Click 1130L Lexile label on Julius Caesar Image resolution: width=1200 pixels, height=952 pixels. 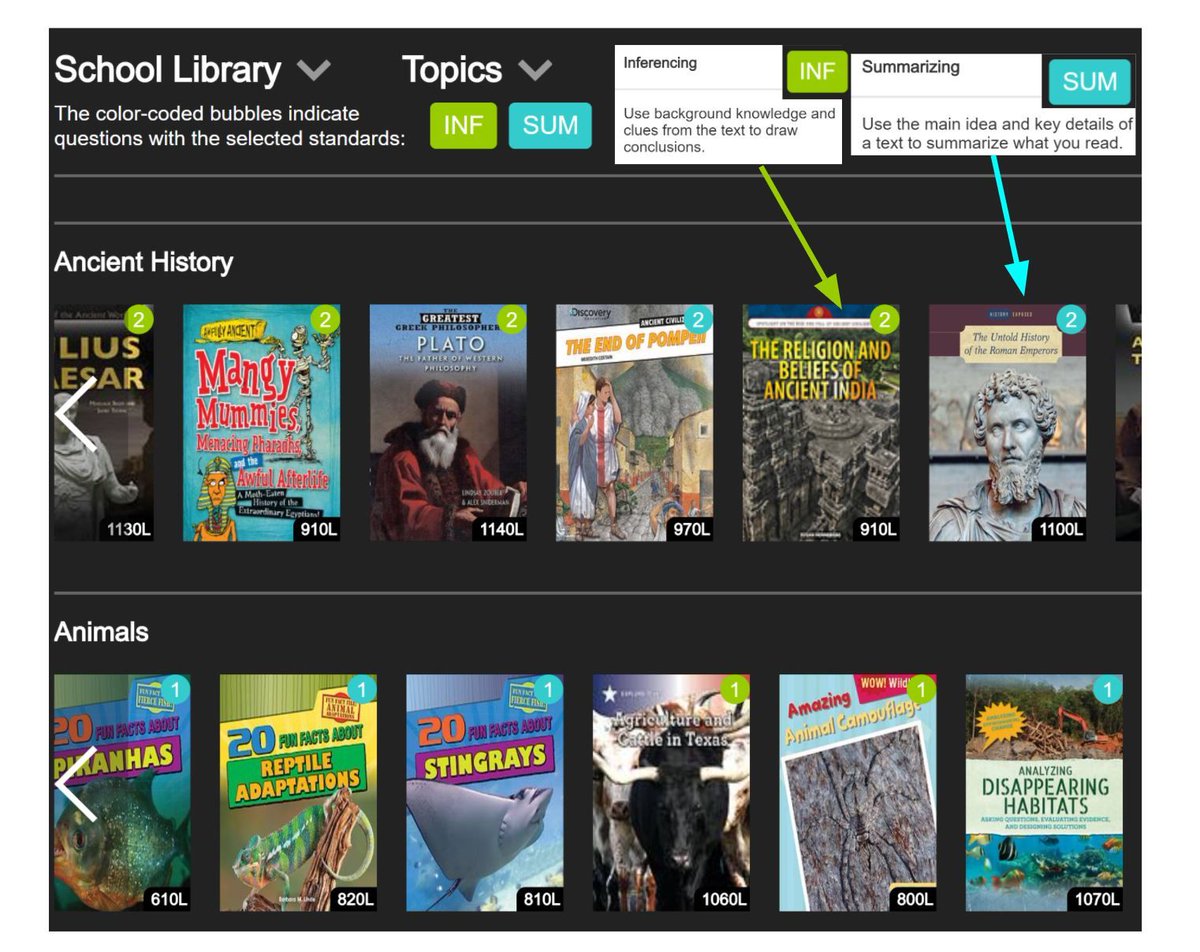128,529
